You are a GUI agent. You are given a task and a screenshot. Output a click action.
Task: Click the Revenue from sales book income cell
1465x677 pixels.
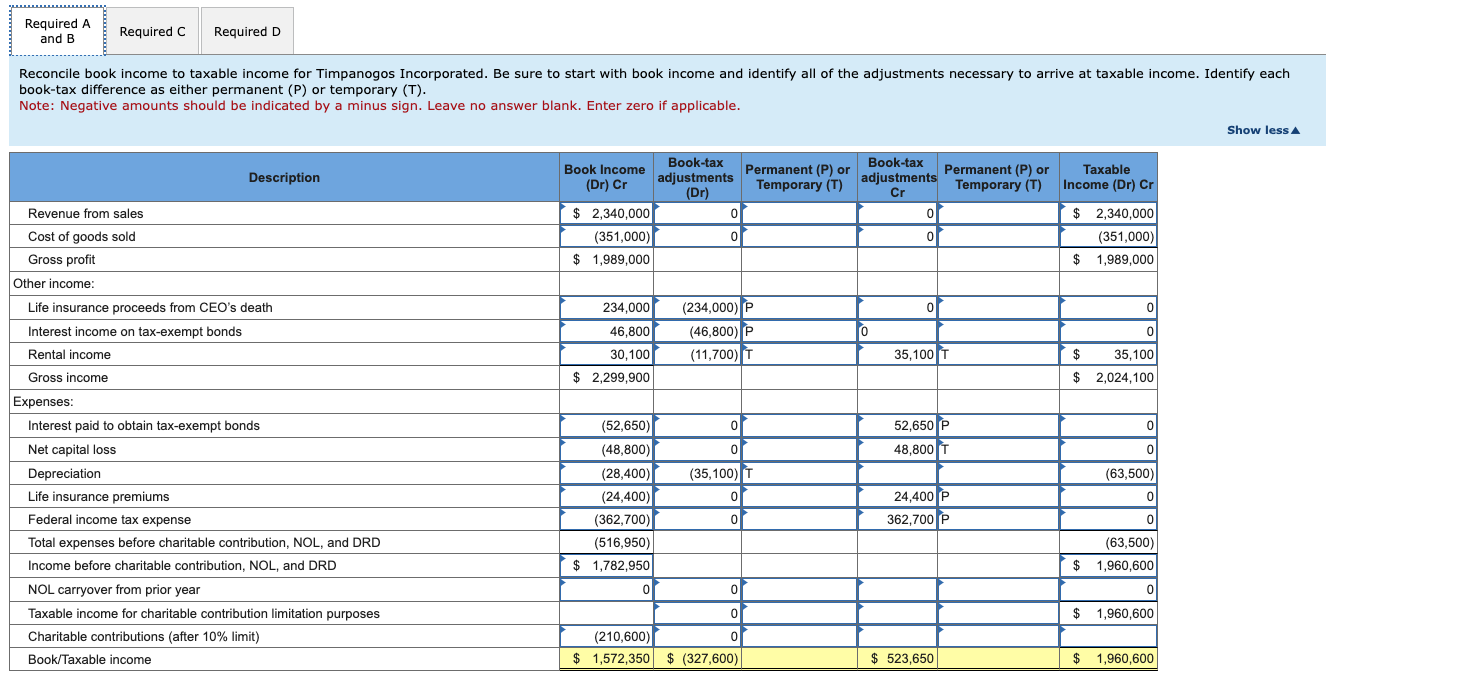(605, 213)
